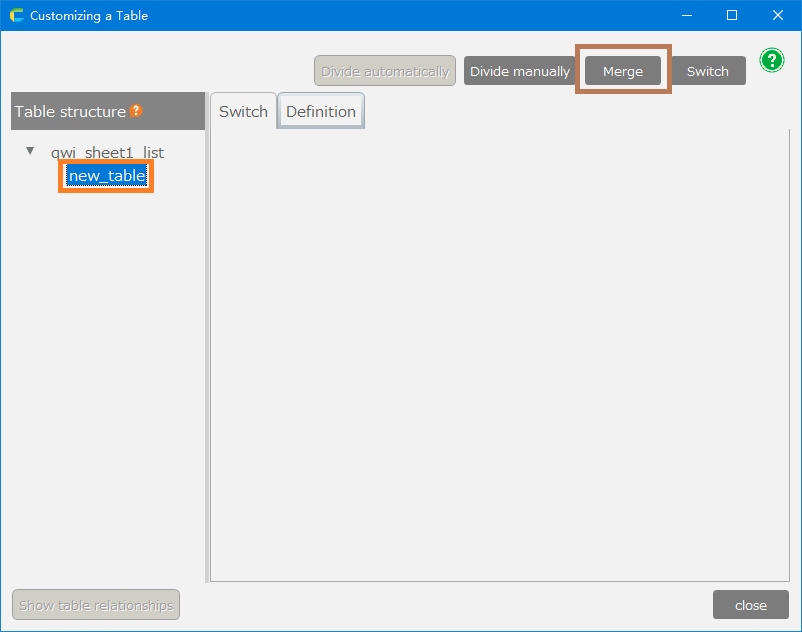Select new_table in the table structure tree
802x632 pixels.
click(107, 177)
